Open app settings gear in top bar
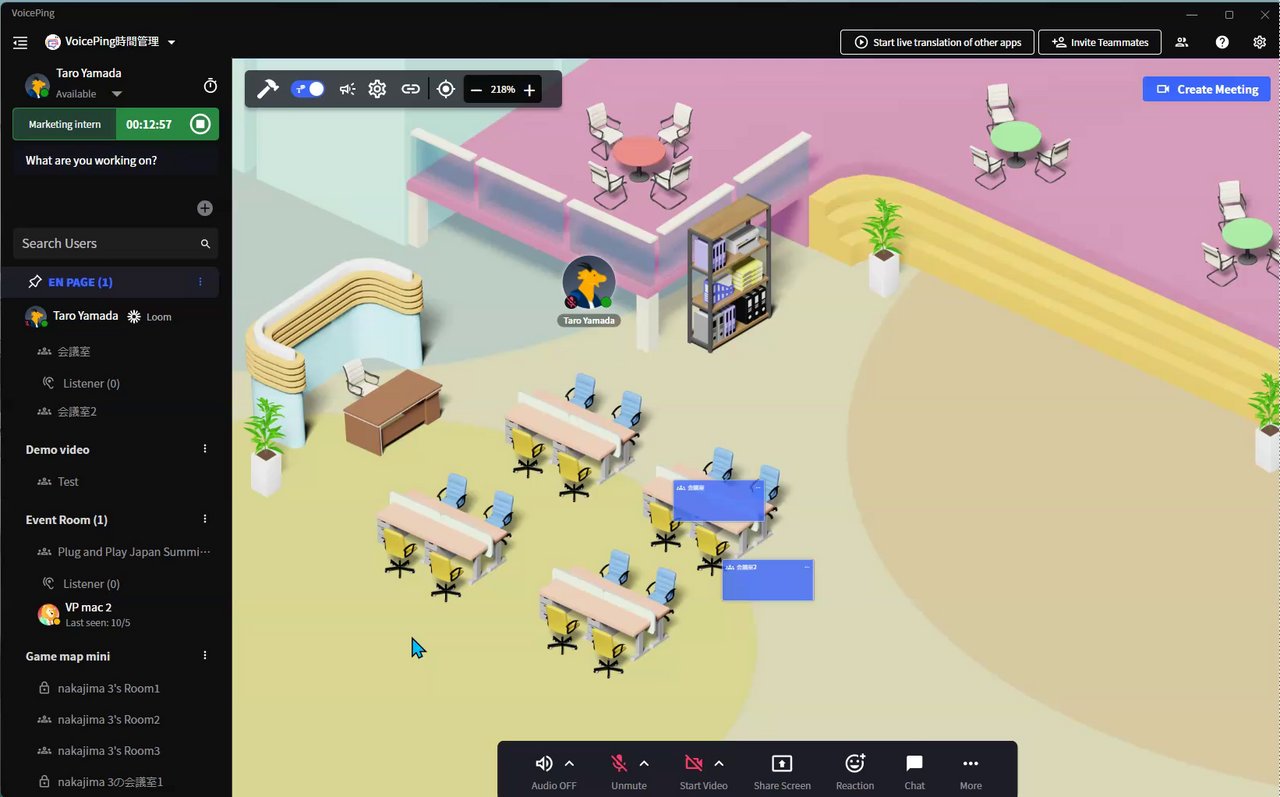 point(1260,42)
